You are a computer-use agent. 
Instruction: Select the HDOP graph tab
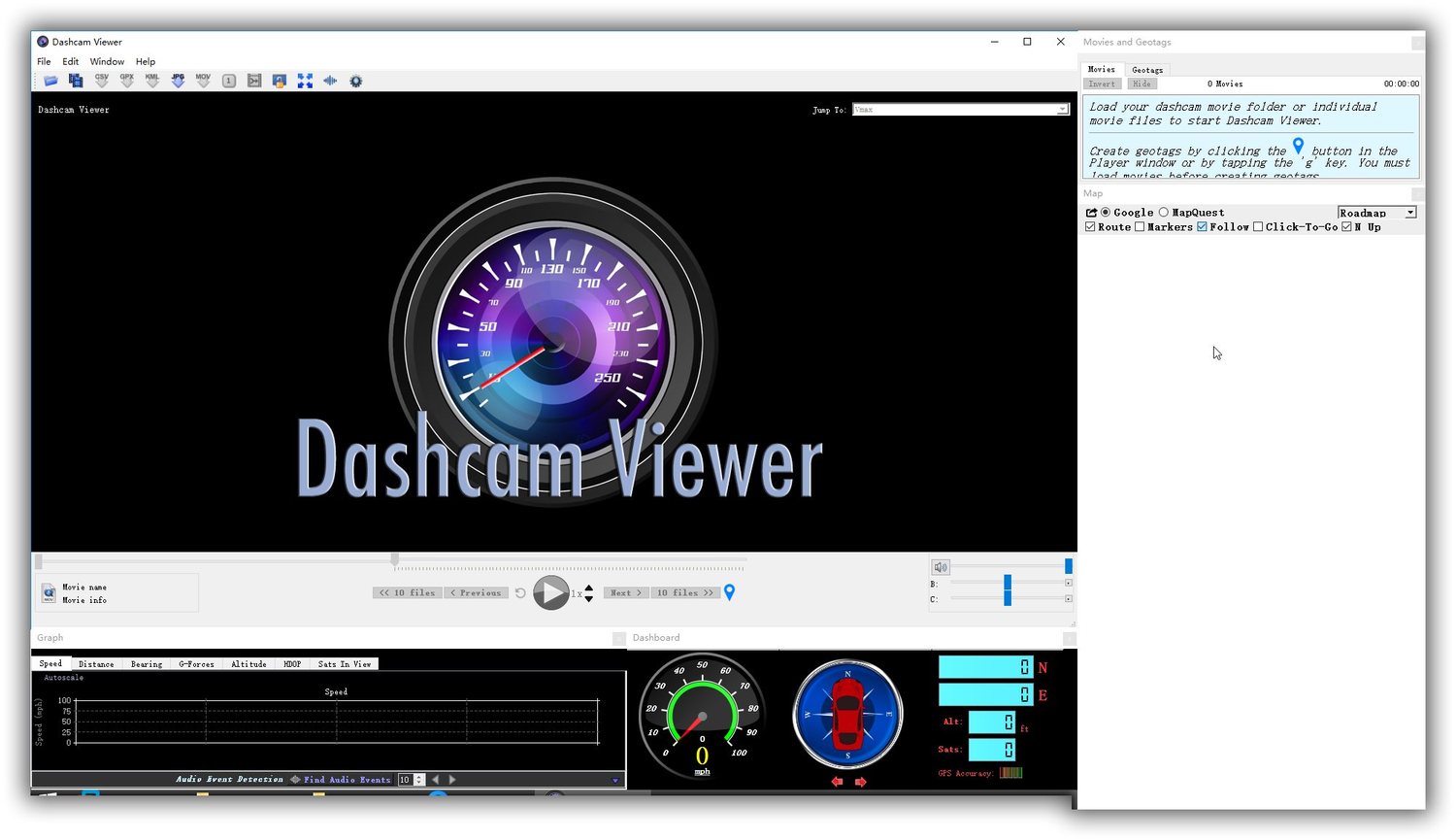(292, 664)
